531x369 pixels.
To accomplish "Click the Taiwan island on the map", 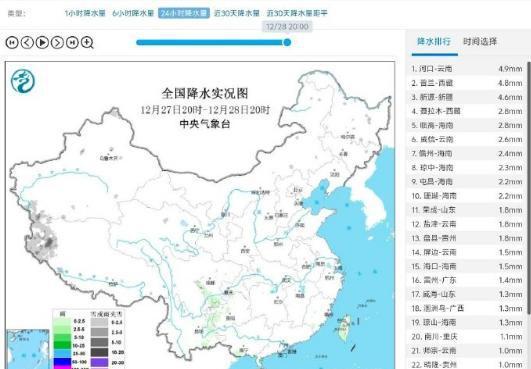I will (345, 327).
